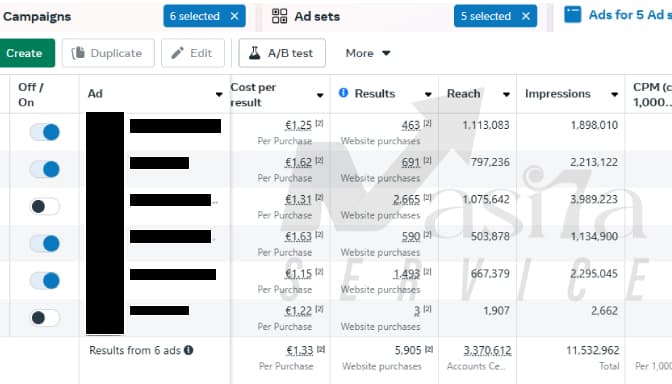The image size is (672, 384).
Task: Open the total reach 3,370,612 link
Action: (487, 350)
